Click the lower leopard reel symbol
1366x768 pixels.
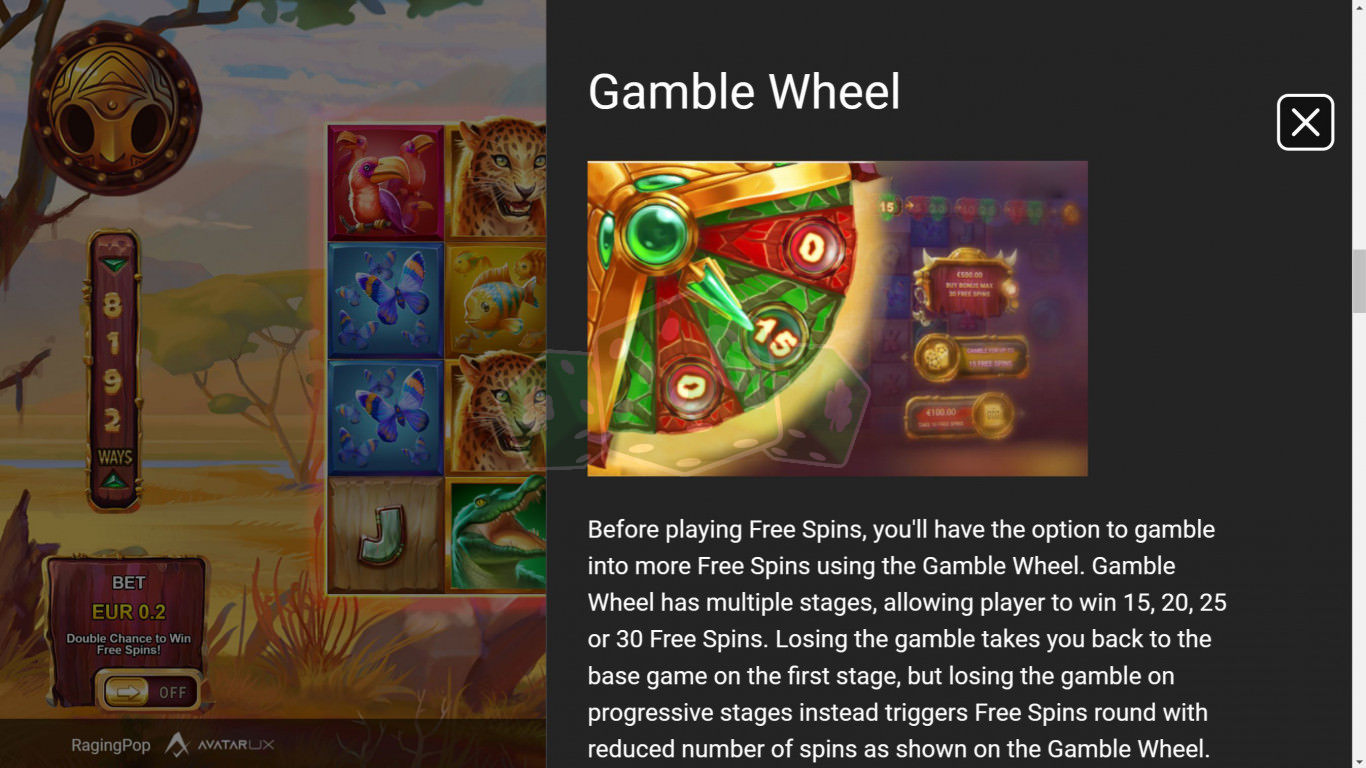pos(496,418)
